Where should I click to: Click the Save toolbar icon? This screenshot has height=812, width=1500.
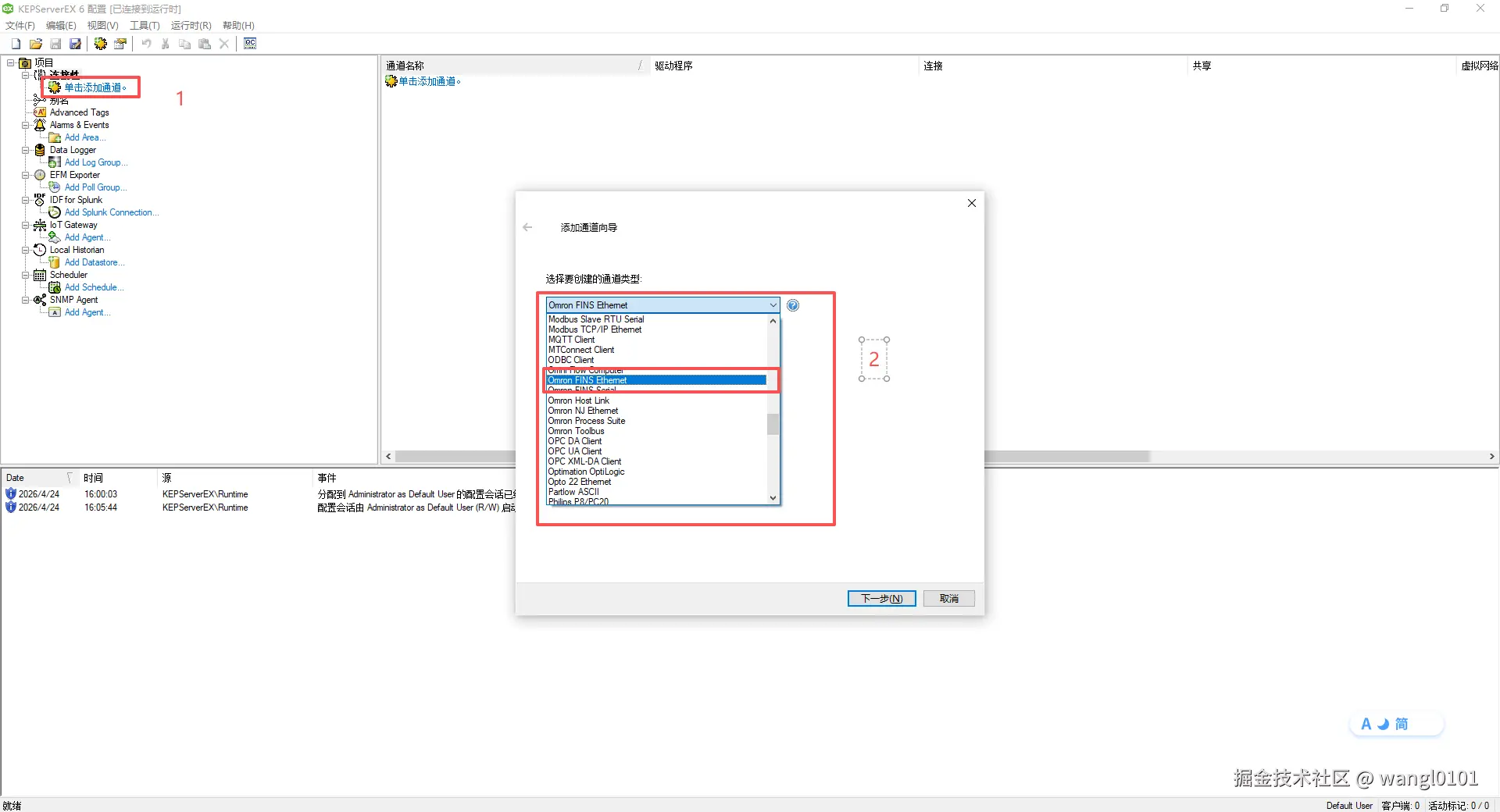click(55, 44)
